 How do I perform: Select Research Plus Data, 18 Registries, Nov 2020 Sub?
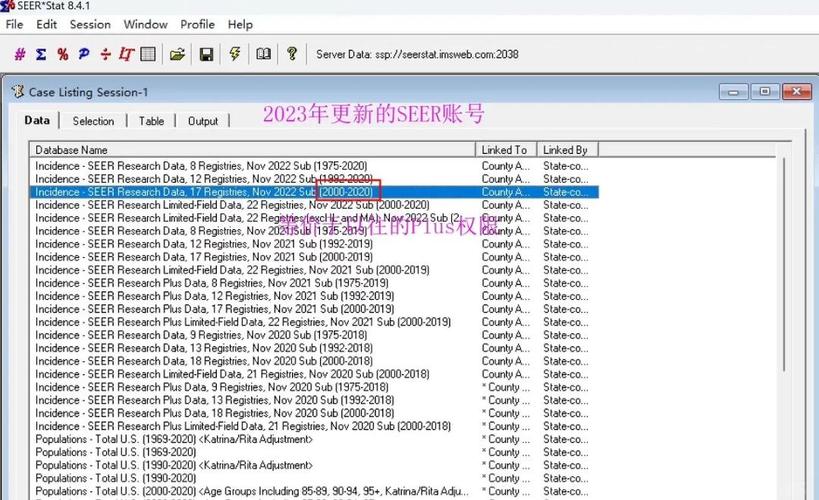[x=214, y=413]
